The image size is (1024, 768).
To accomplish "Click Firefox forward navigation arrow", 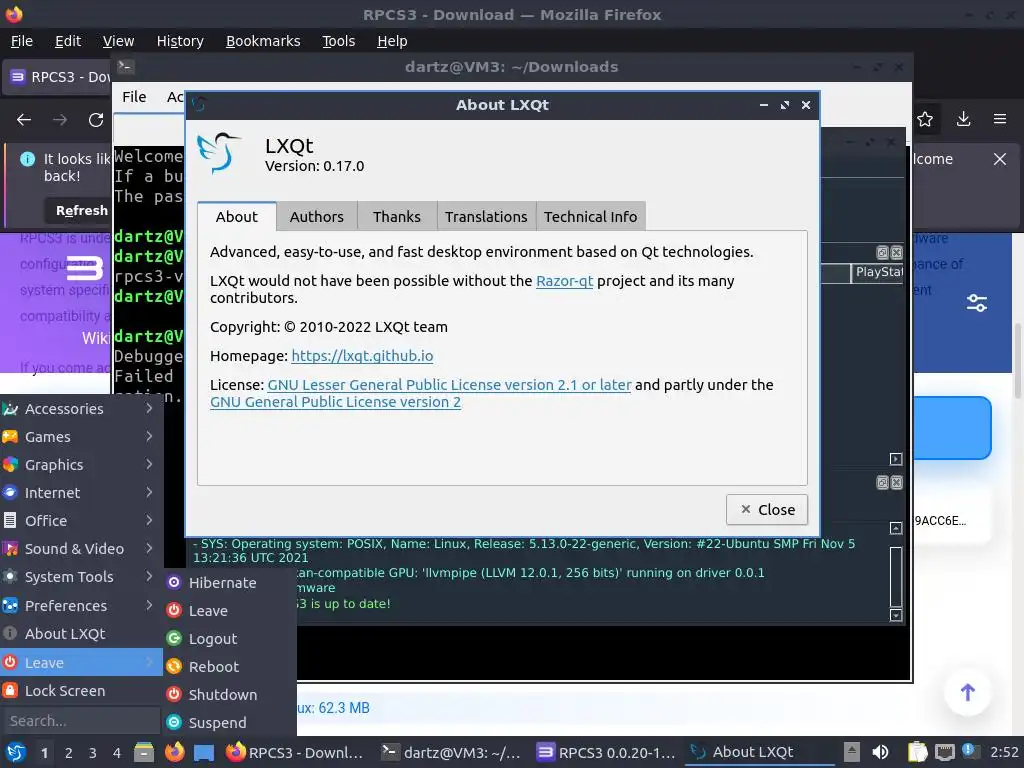I will click(x=60, y=120).
